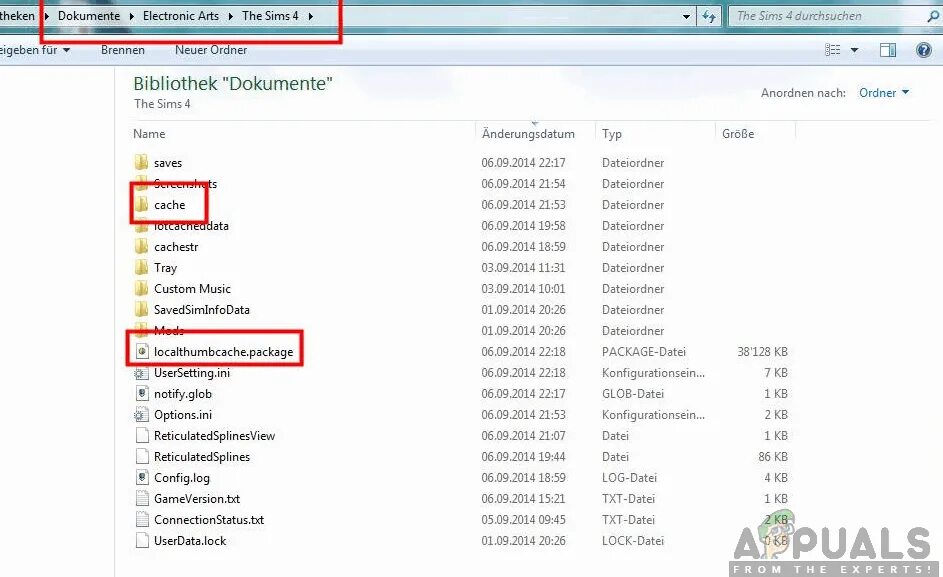The image size is (943, 577).
Task: Select the cachestr folder name
Action: click(176, 247)
